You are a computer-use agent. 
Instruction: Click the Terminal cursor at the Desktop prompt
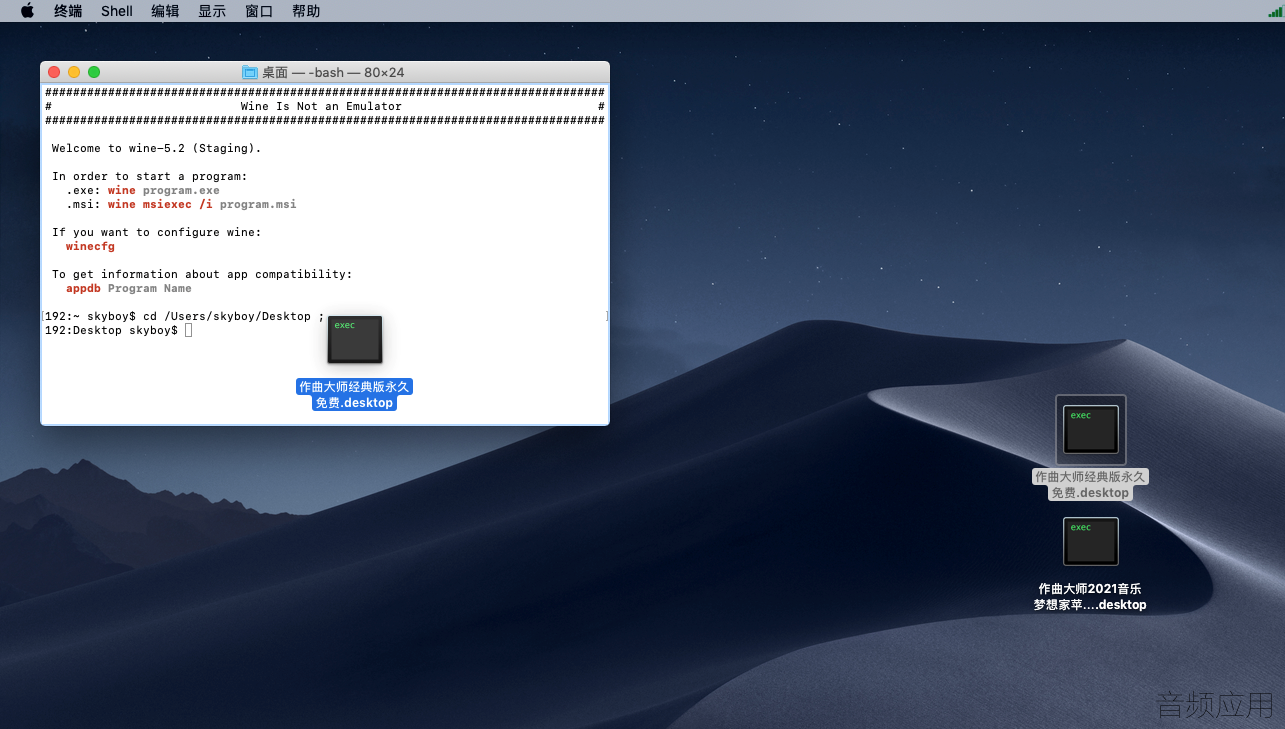[188, 330]
